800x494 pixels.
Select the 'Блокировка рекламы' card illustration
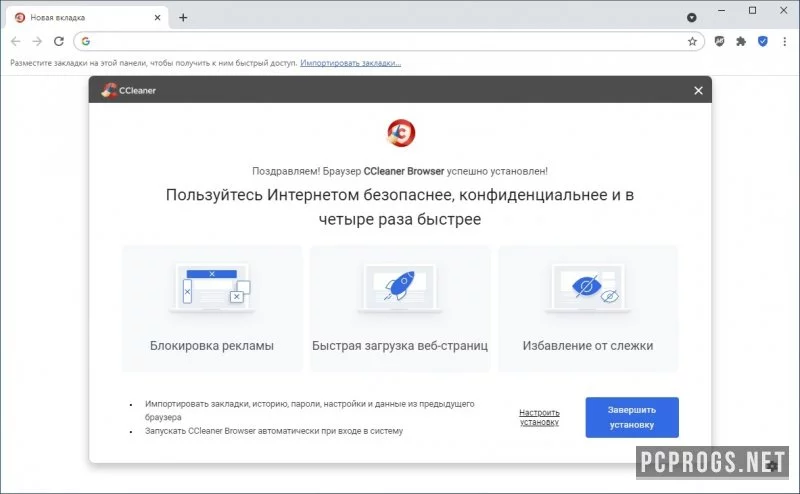212,288
